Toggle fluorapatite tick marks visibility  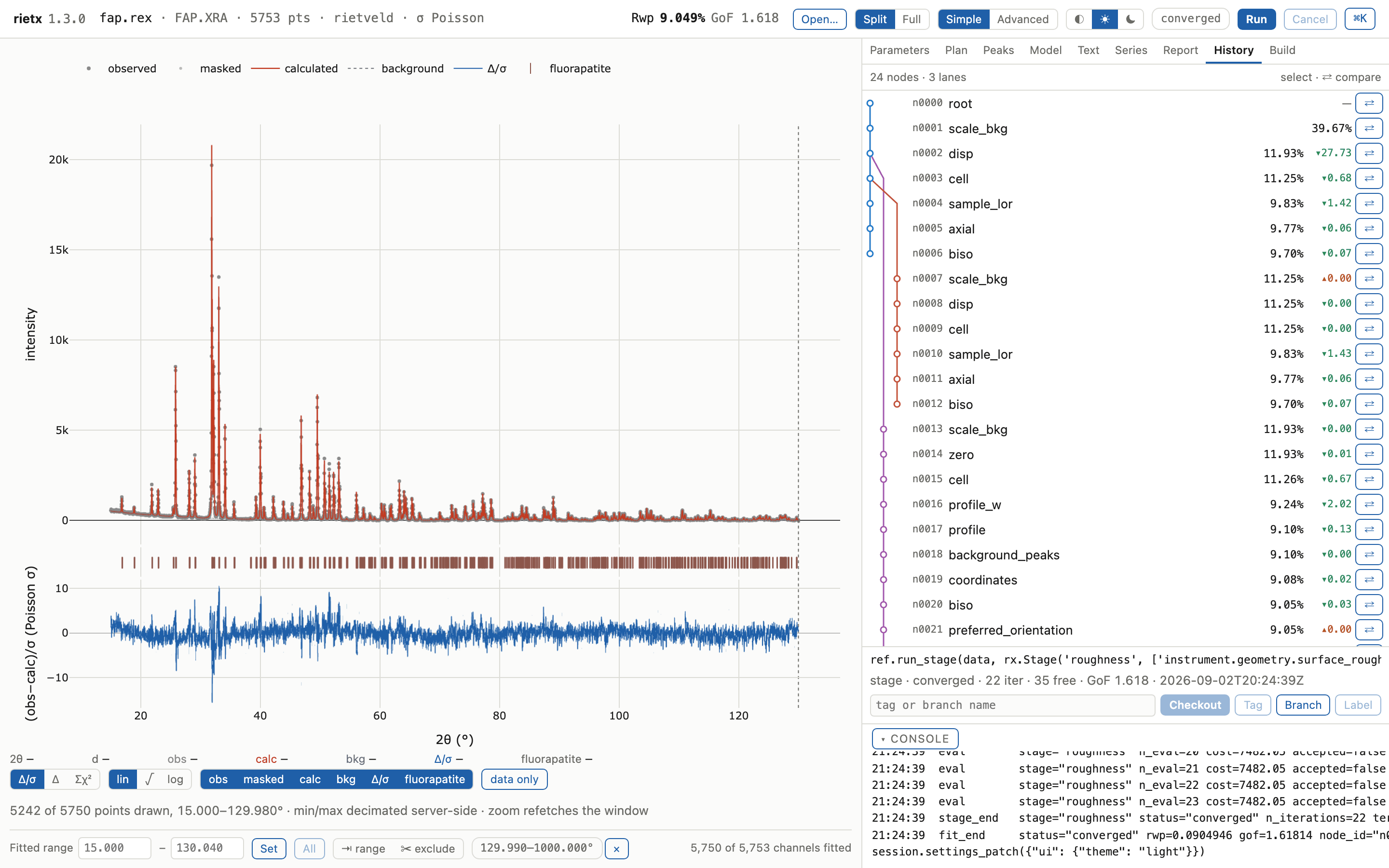(435, 779)
